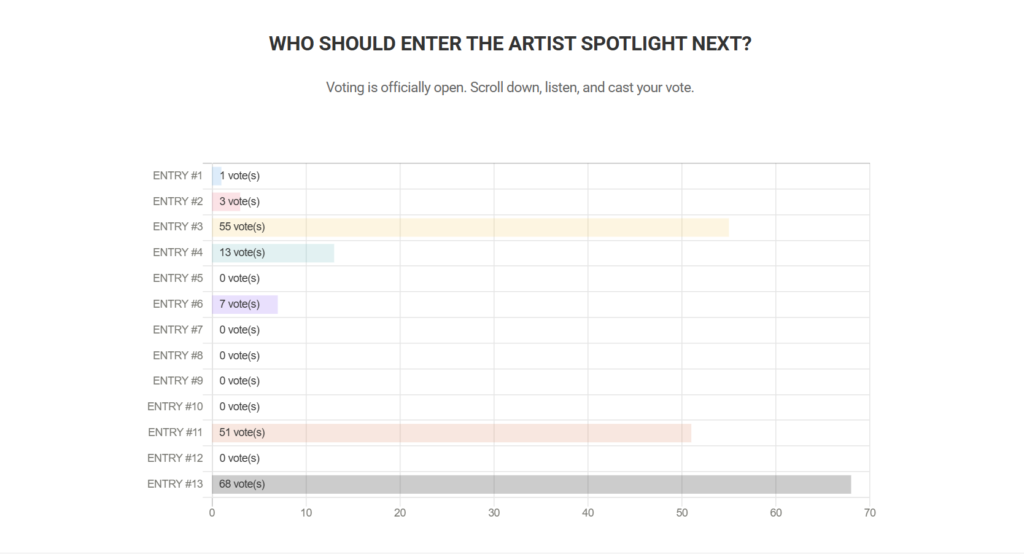The width and height of the screenshot is (1024, 554).
Task: Click the "55 vote(s)" label
Action: [242, 227]
